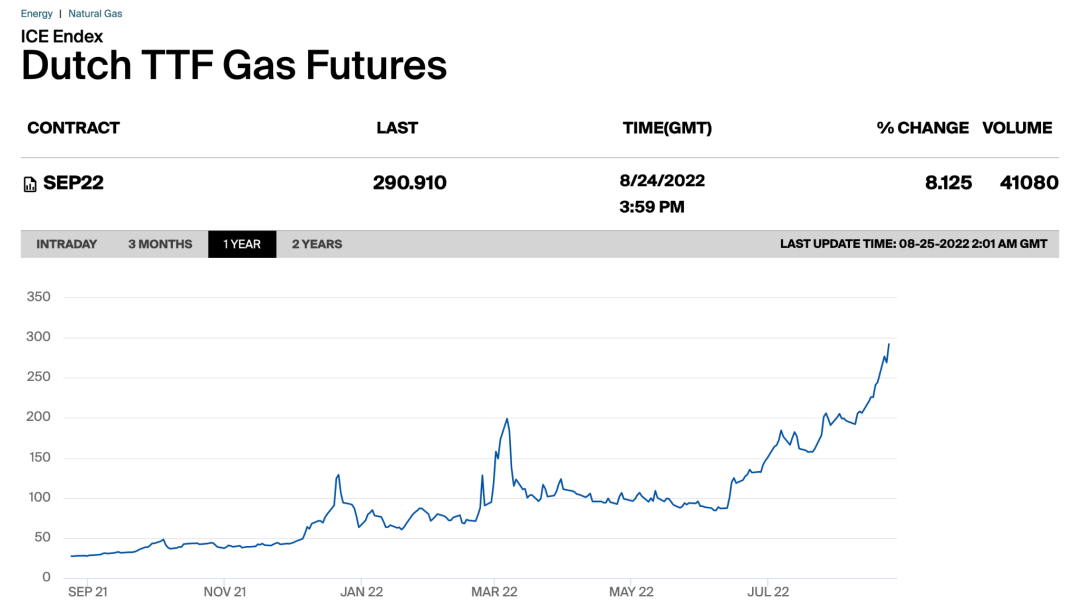Screen dimensions: 1080x613
Task: Click the chart's price spike near MAR 22
Action: (508, 419)
